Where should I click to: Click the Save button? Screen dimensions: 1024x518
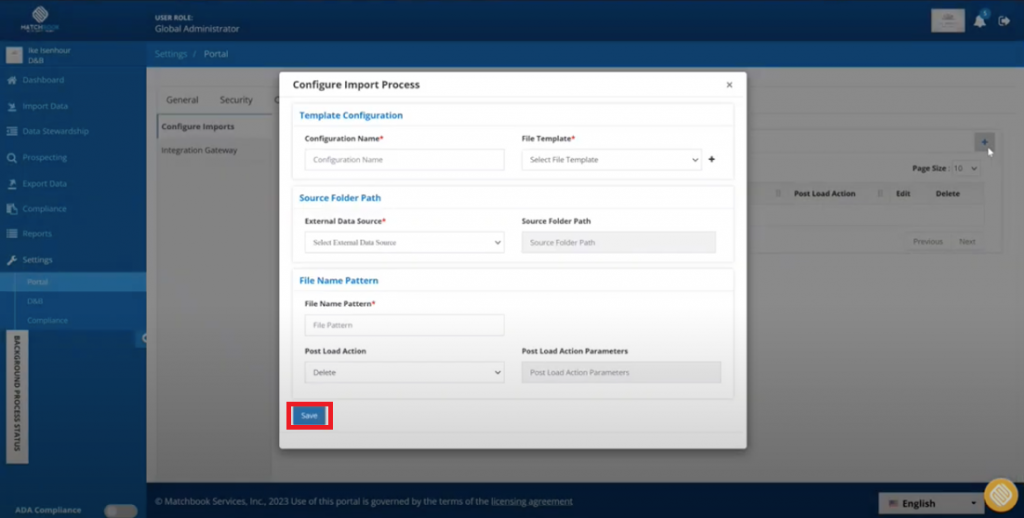(x=309, y=416)
